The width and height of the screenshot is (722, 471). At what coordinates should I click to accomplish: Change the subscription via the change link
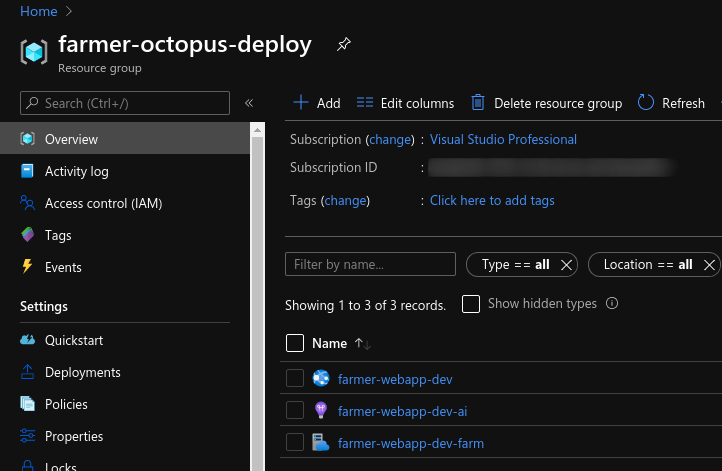(x=390, y=140)
